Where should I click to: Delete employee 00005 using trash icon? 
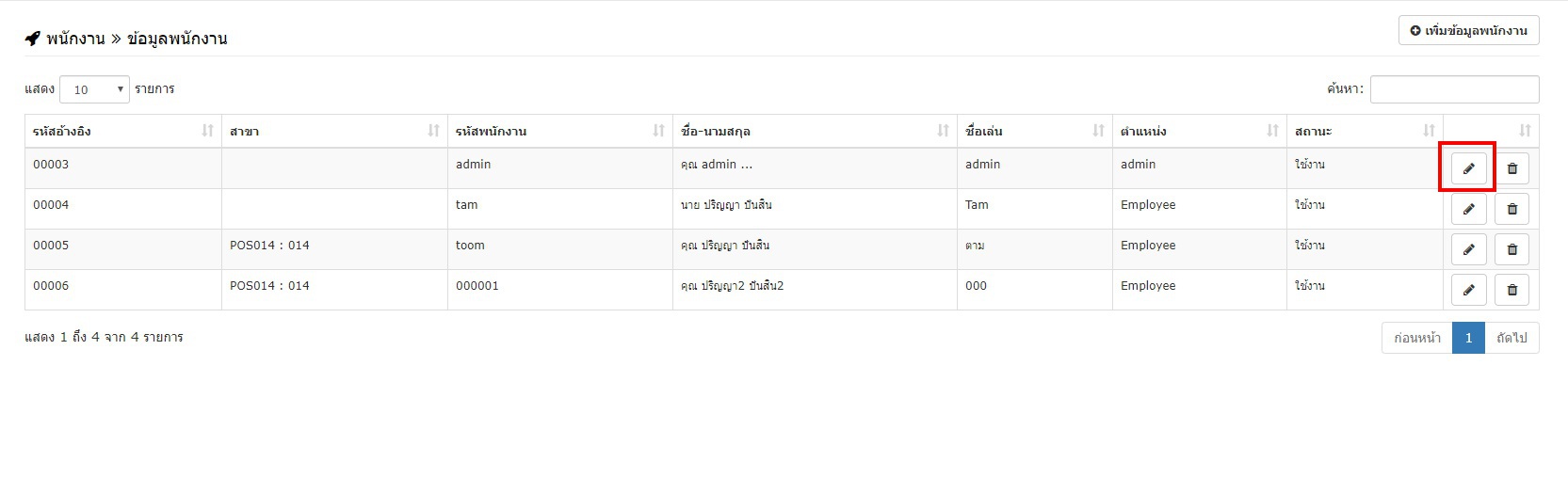click(1511, 249)
